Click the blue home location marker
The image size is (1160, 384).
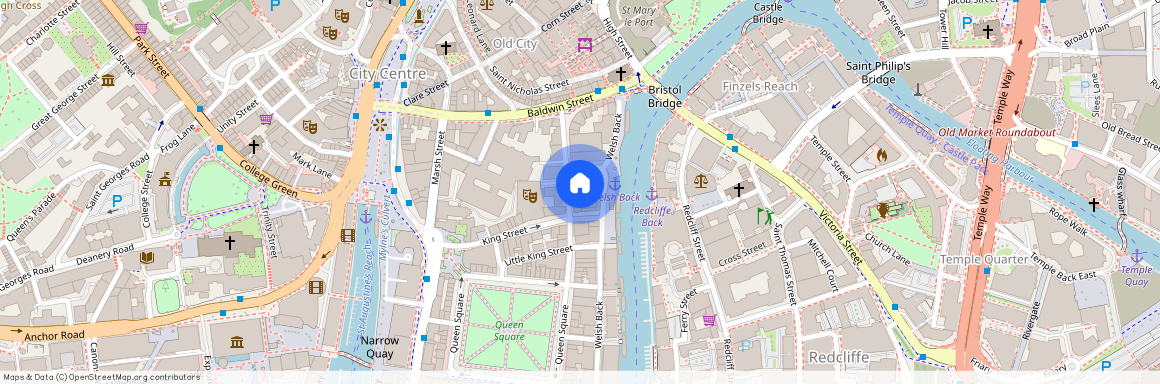(x=580, y=183)
